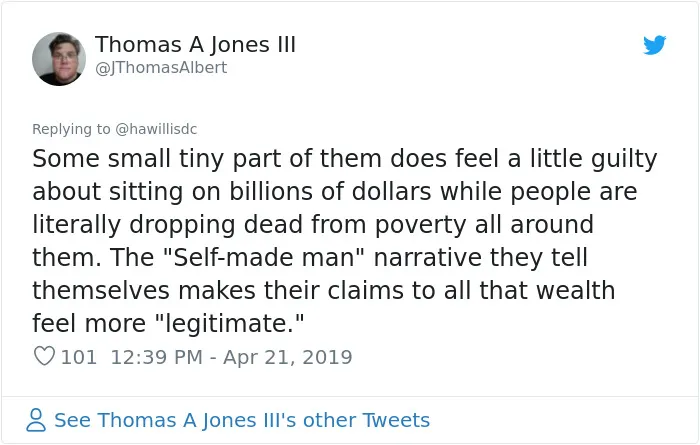Like the tweet with heart icon
The image size is (700, 445).
(x=44, y=356)
